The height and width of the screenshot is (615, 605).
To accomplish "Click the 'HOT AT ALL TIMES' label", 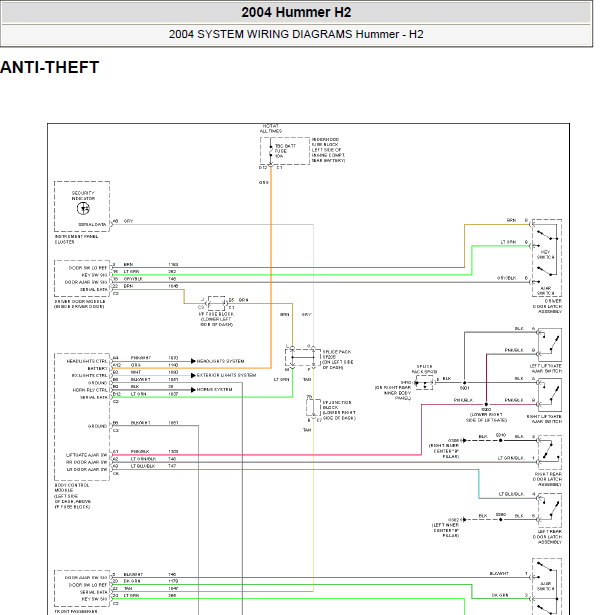I will point(271,129).
